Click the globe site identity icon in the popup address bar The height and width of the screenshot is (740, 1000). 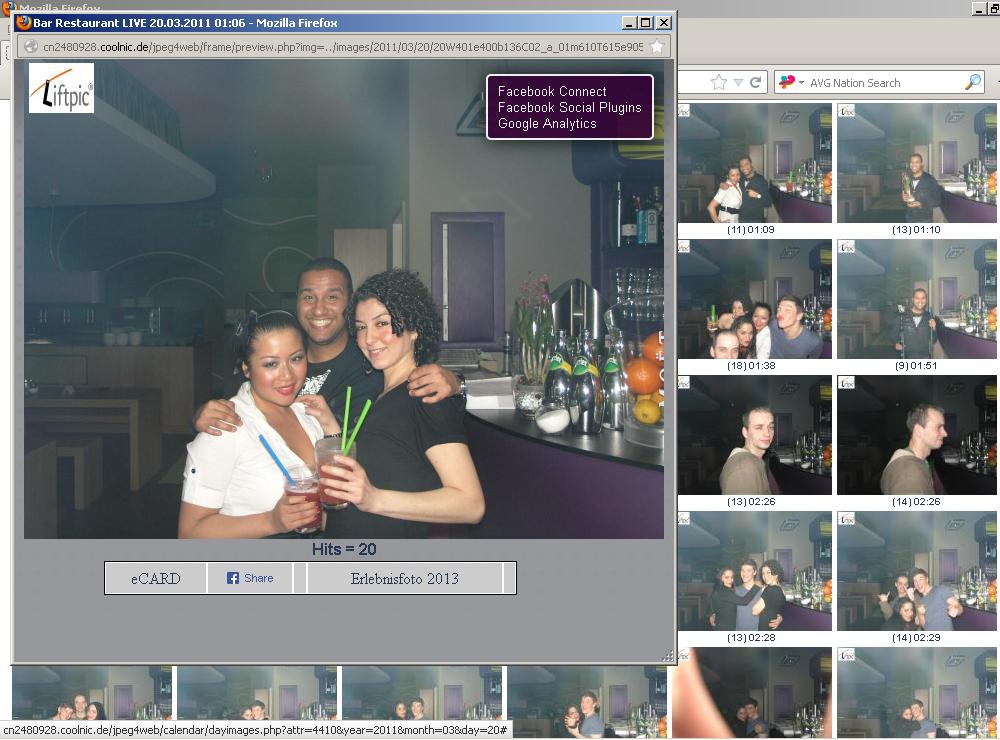tap(31, 46)
